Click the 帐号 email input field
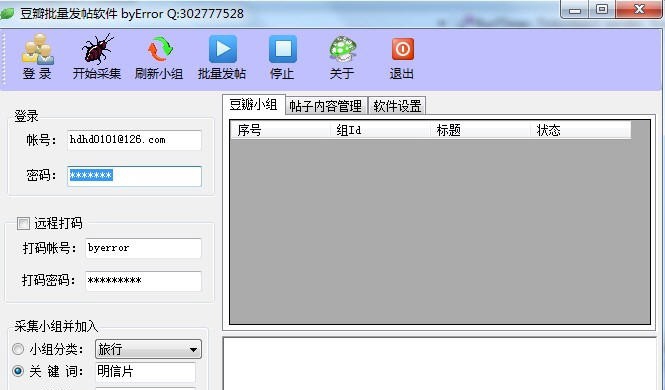This screenshot has height=390, width=665. [134, 140]
